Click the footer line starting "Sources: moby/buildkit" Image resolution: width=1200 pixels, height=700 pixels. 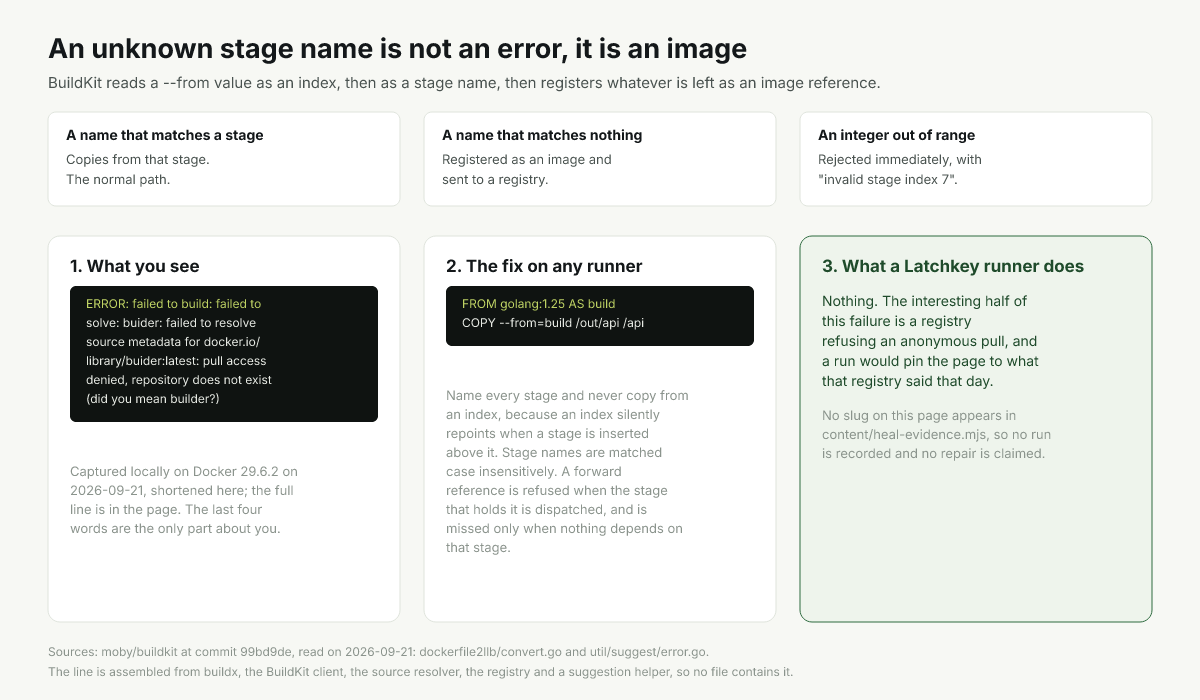pyautogui.click(x=378, y=652)
